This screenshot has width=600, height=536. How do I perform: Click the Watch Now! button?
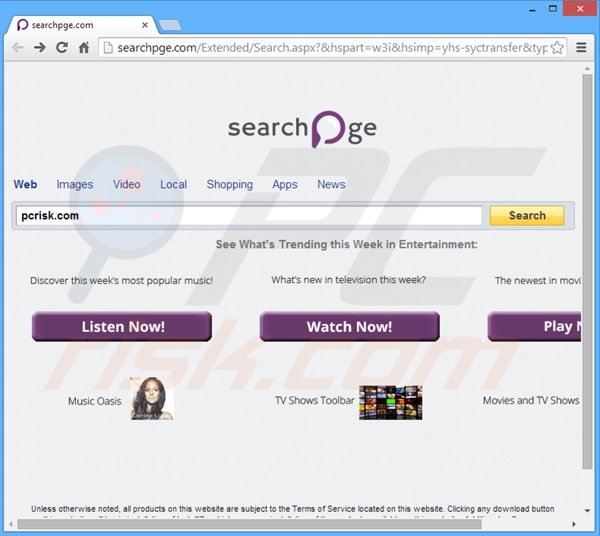349,326
